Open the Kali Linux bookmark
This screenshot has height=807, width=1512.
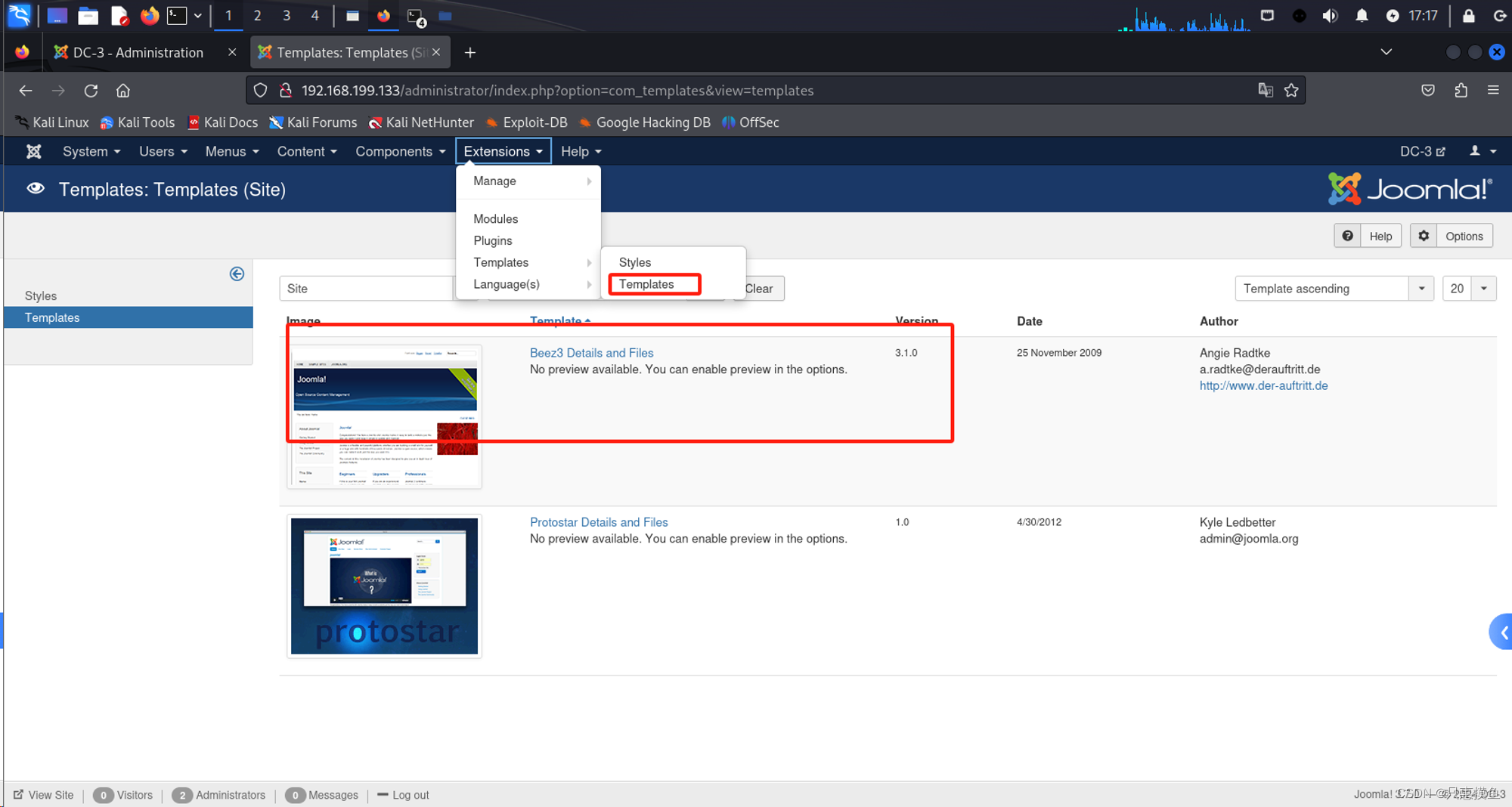click(x=51, y=122)
